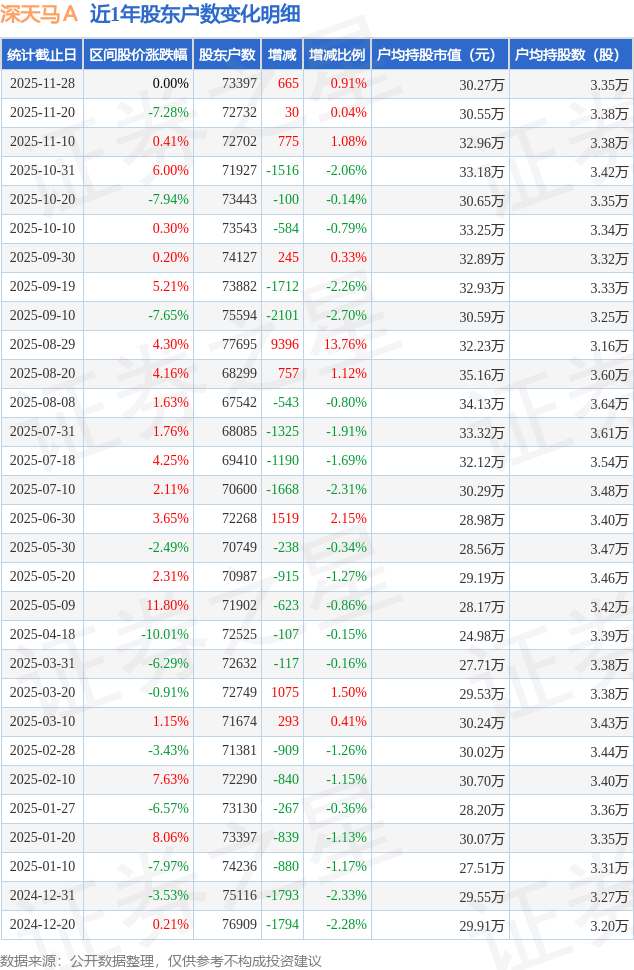Screen dimensions: 634x970
Task: Click the 股东户数 column header
Action: point(227,55)
